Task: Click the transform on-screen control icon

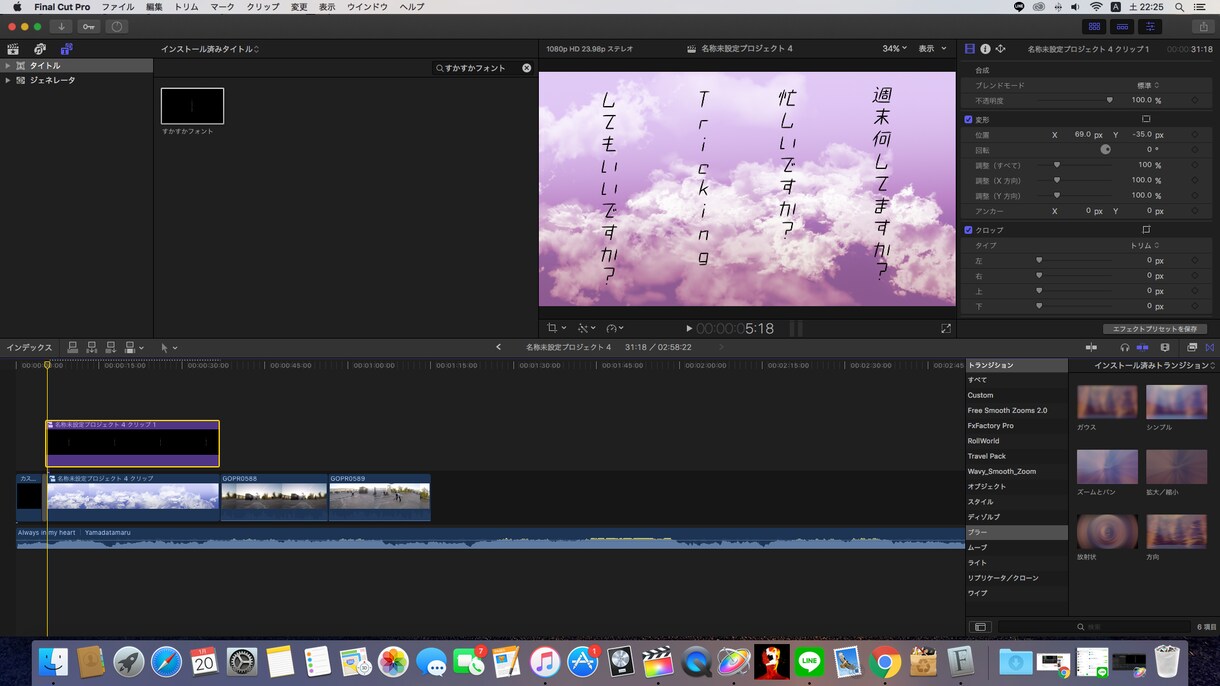Action: pos(1146,119)
